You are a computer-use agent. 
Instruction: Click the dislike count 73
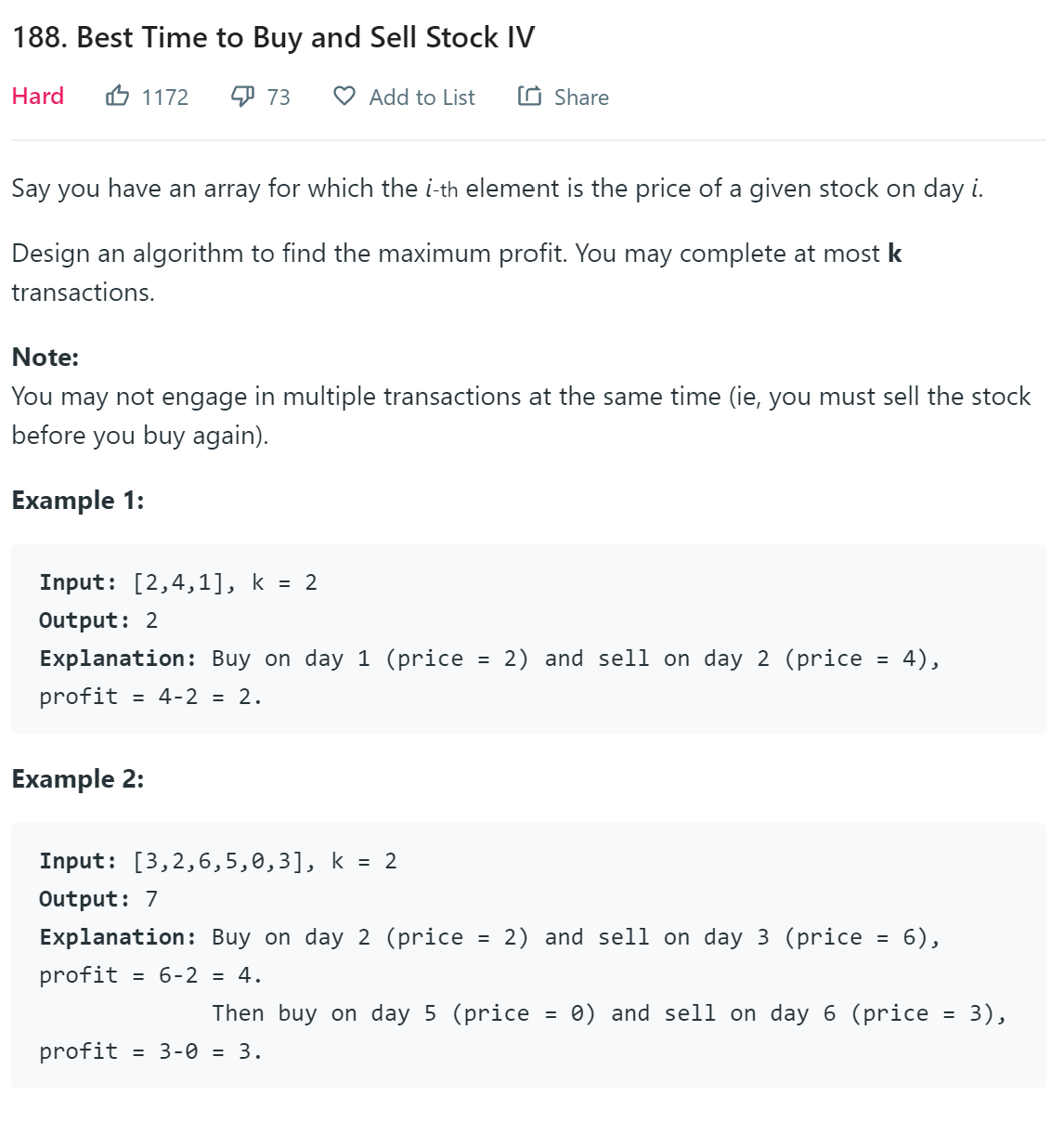point(279,98)
